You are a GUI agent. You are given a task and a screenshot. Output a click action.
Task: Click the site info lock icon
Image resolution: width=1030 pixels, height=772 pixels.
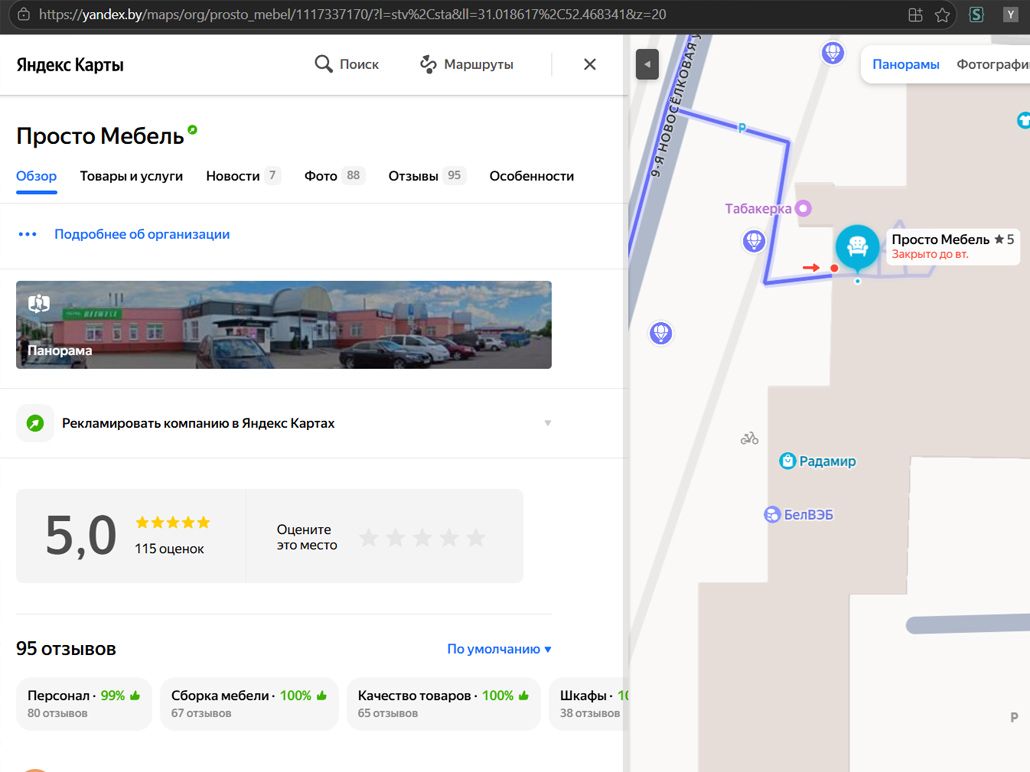[23, 14]
